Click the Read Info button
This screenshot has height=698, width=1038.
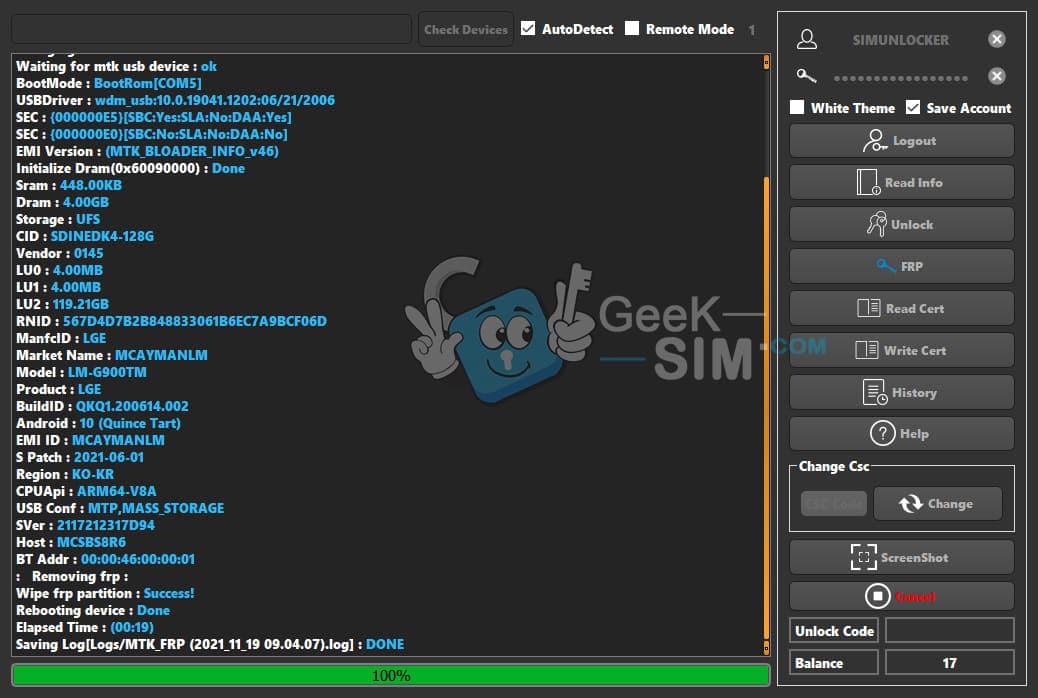pos(901,182)
